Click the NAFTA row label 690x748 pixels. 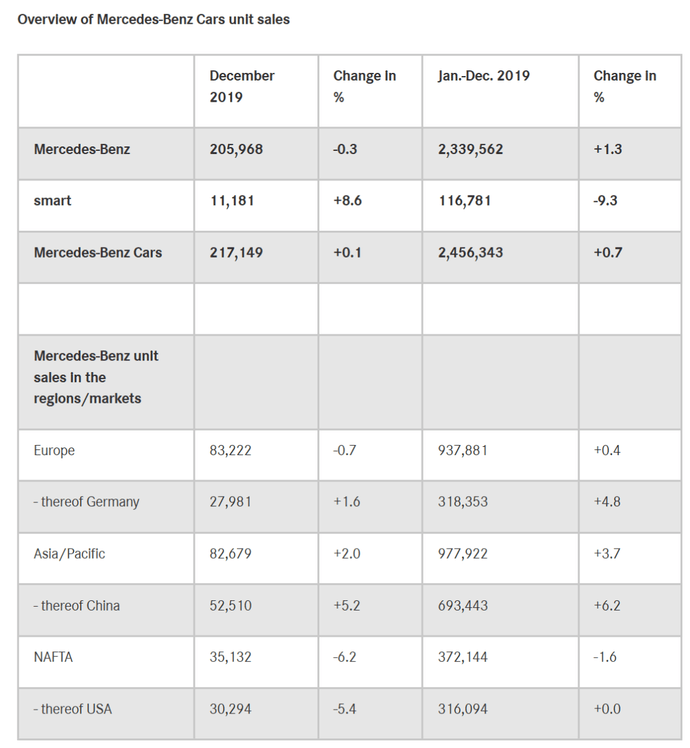point(53,657)
